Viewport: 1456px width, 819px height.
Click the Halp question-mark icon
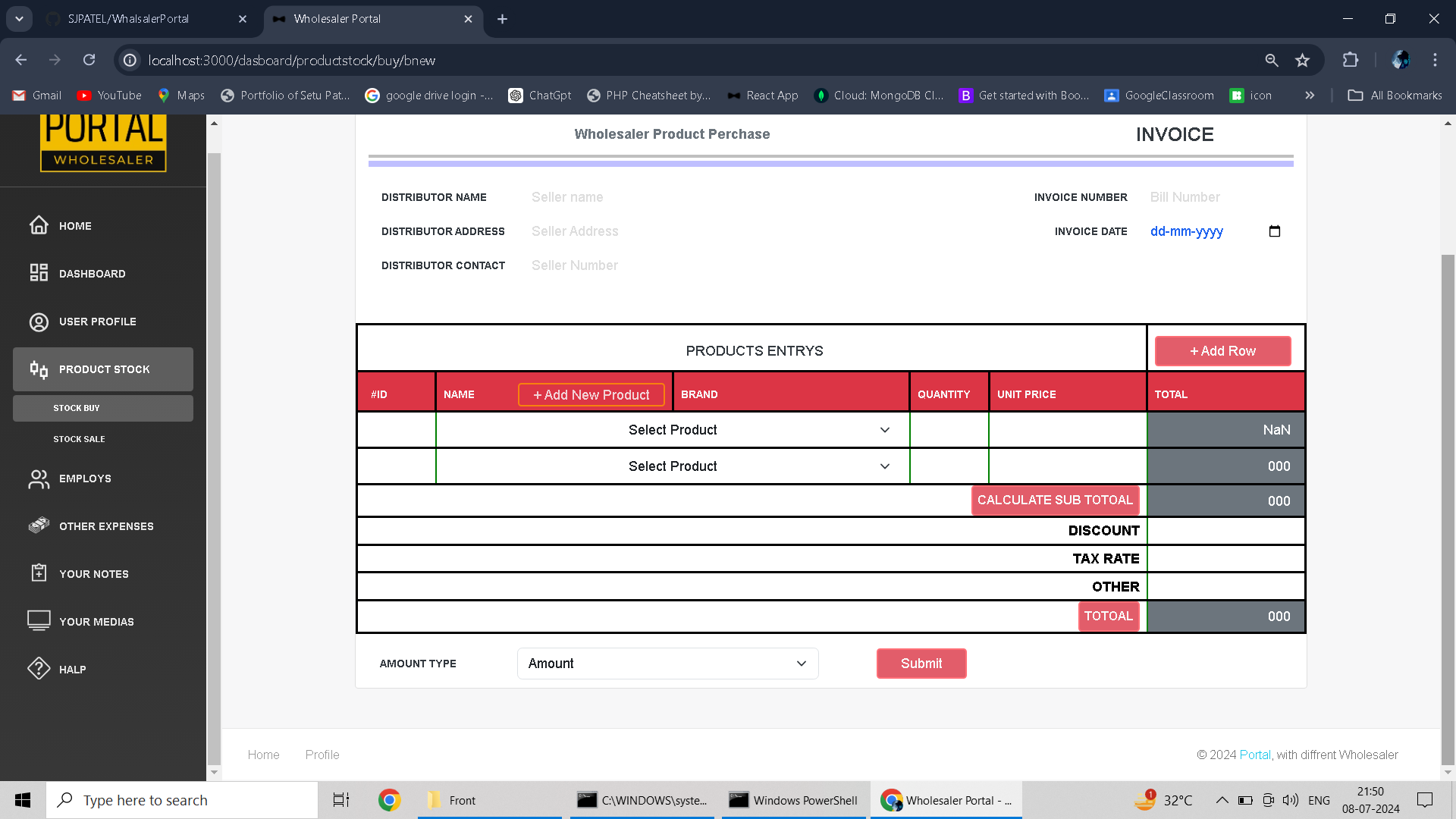pos(39,669)
